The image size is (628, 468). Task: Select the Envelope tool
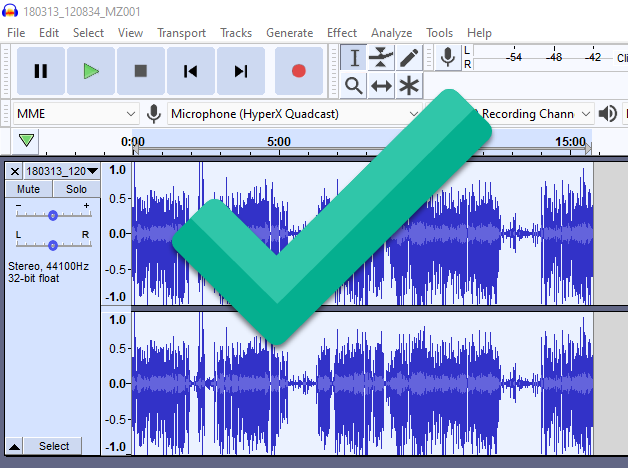(381, 58)
